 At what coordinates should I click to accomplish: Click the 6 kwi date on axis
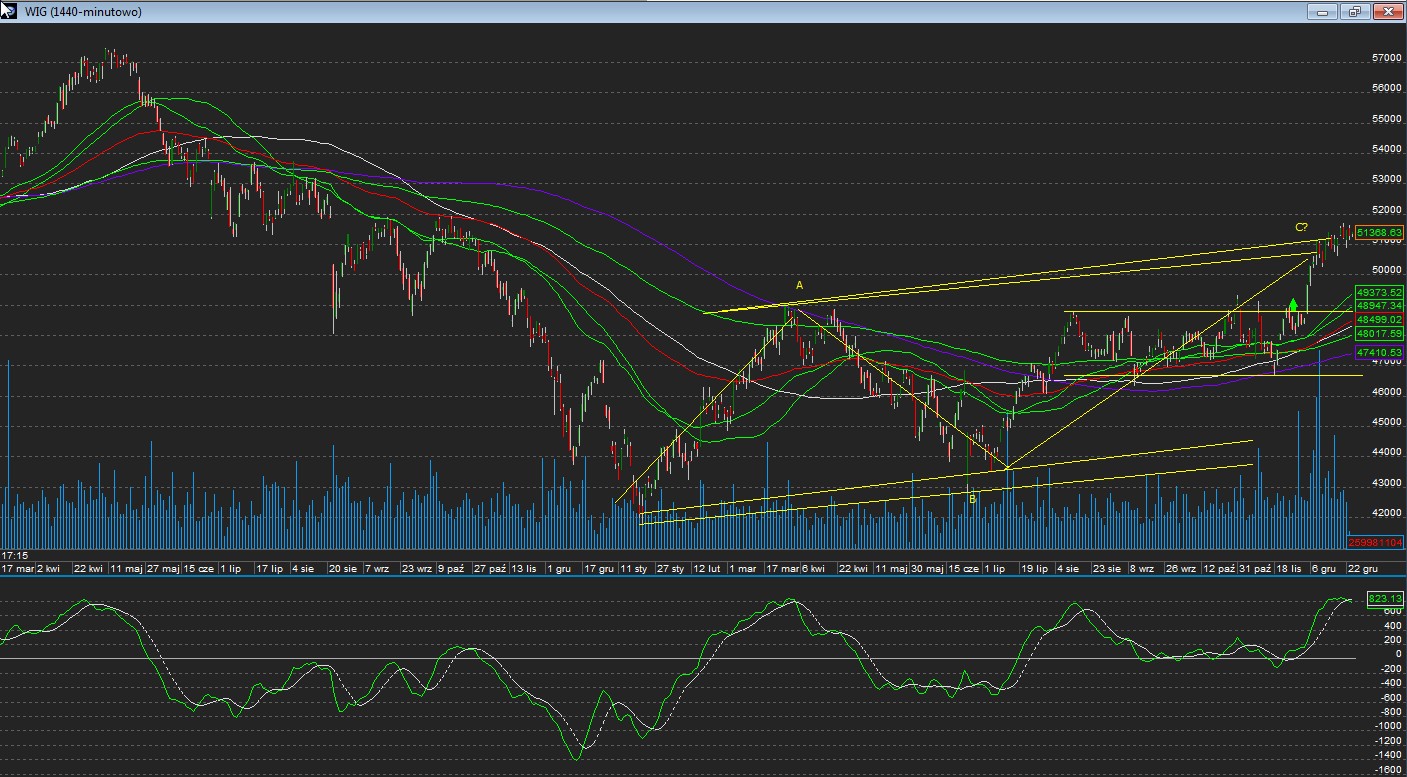pyautogui.click(x=814, y=568)
